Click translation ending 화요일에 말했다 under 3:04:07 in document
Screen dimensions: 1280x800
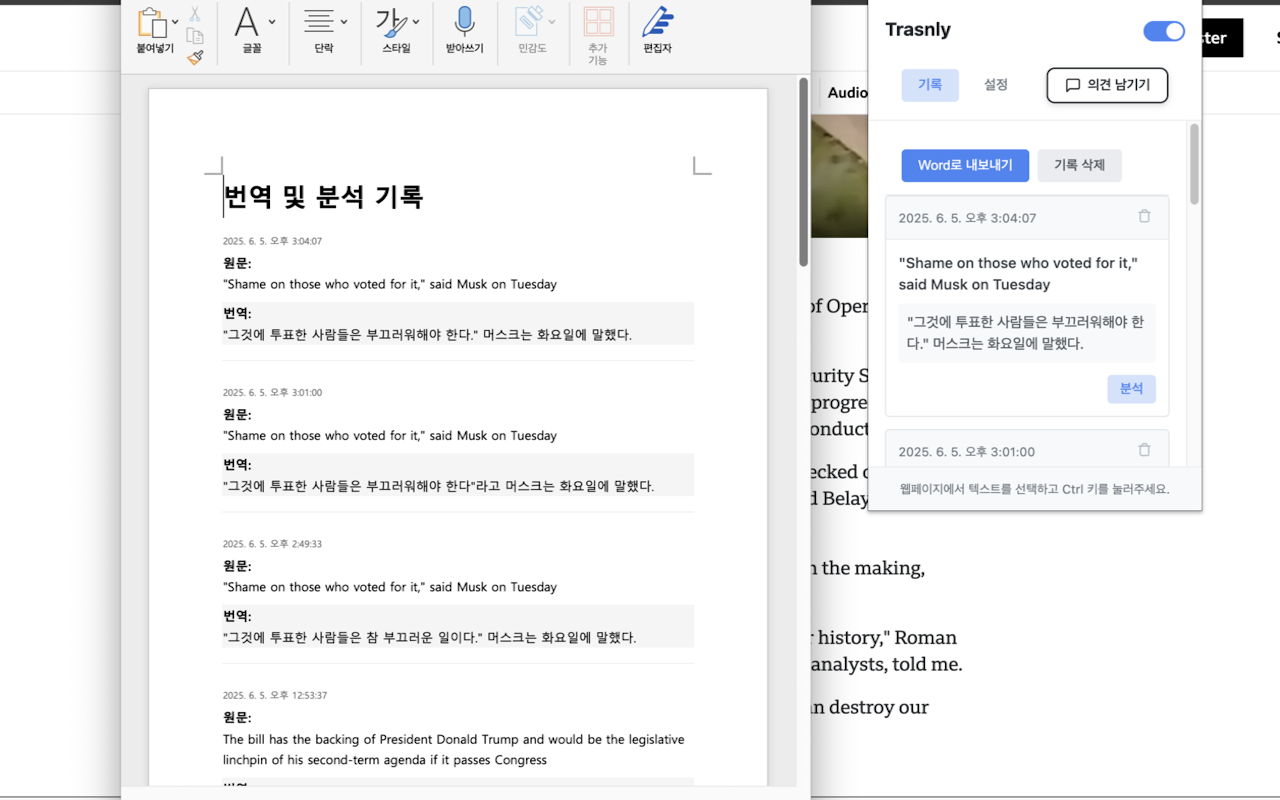[x=427, y=335]
